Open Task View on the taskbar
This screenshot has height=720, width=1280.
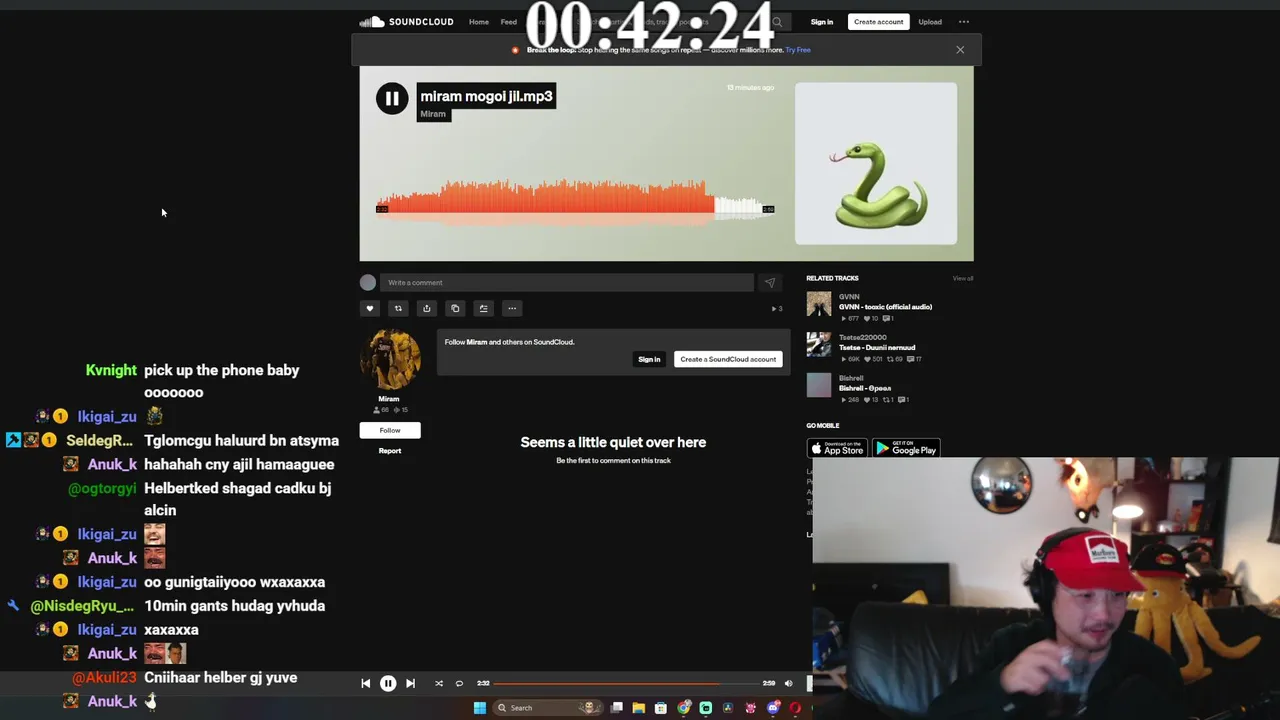coord(617,708)
